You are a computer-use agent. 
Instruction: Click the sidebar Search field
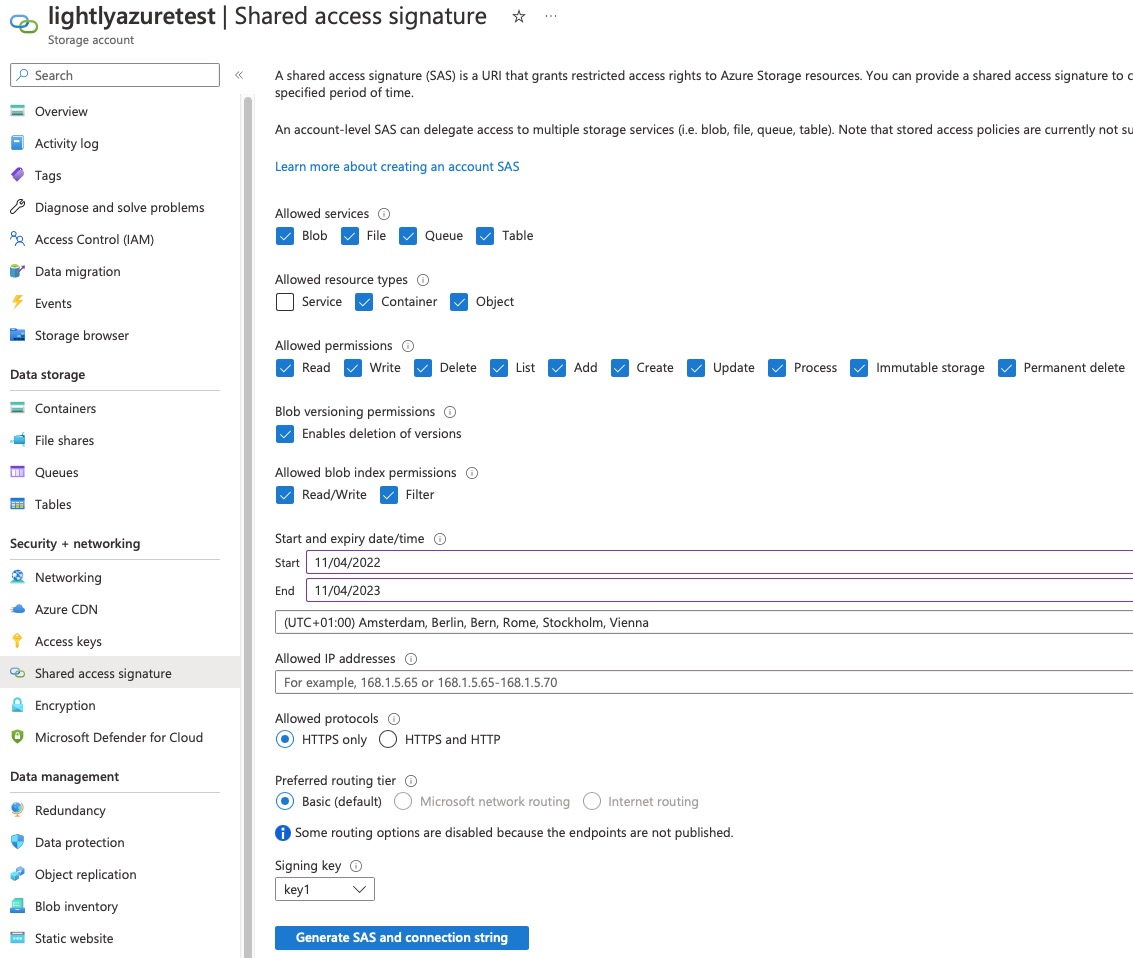point(115,75)
